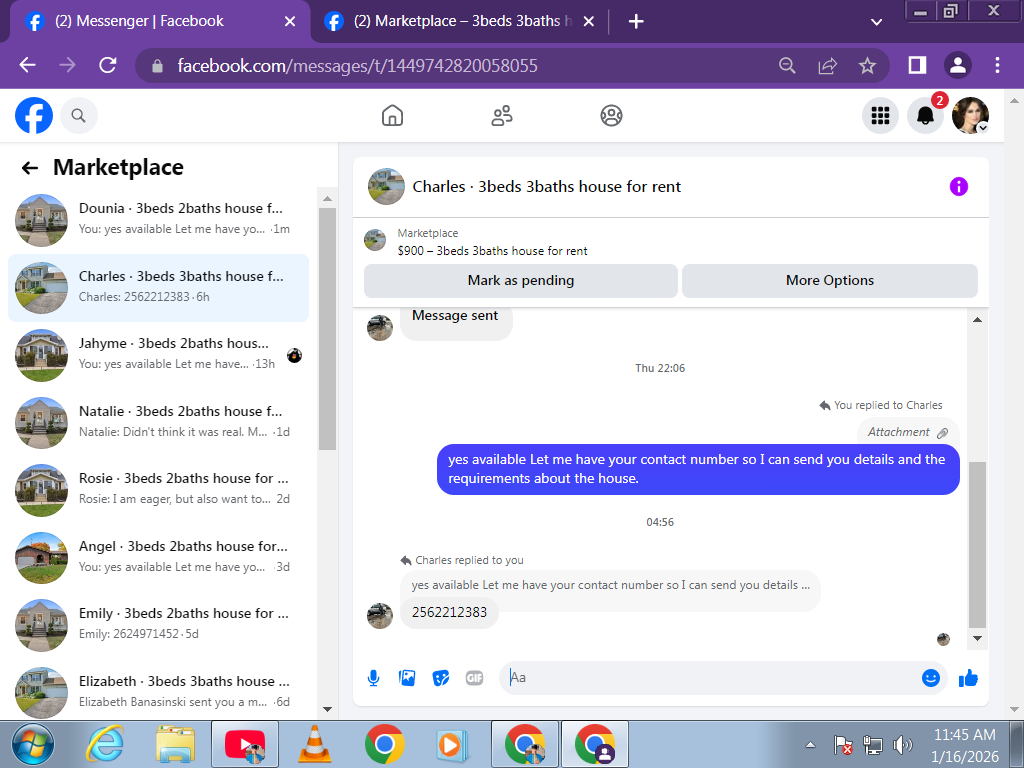Click Mark as pending button
Image resolution: width=1024 pixels, height=768 pixels.
(x=520, y=281)
